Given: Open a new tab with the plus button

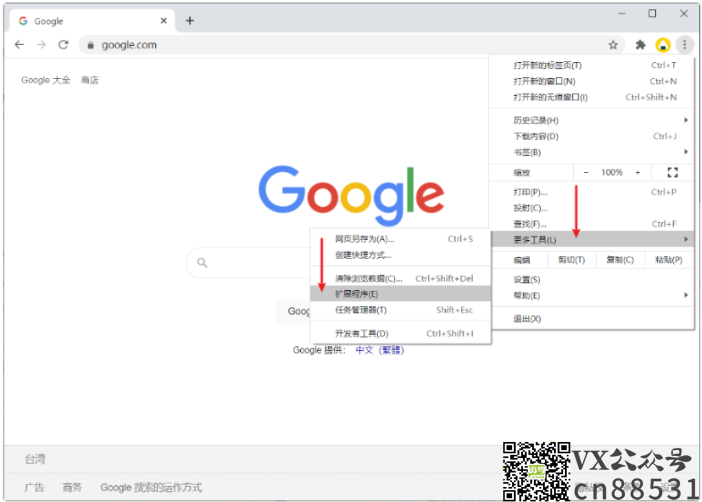Looking at the screenshot, I should click(x=190, y=21).
